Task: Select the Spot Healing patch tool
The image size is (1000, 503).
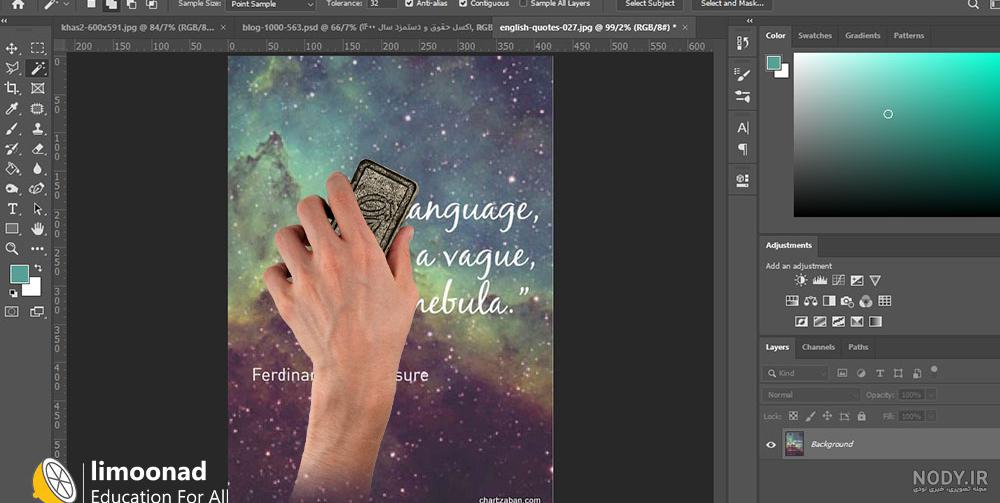Action: pyautogui.click(x=38, y=108)
